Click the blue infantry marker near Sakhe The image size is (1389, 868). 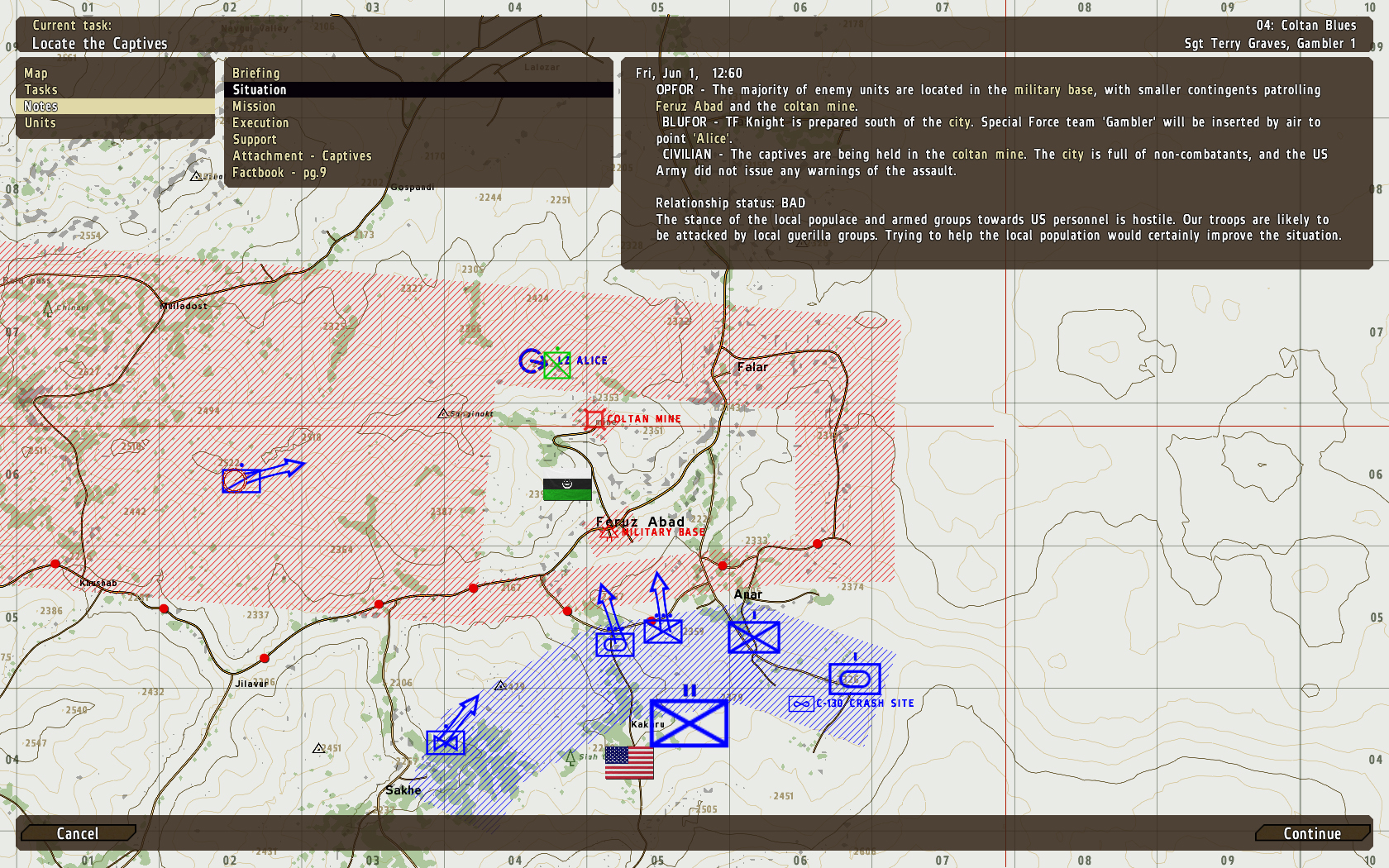[446, 742]
